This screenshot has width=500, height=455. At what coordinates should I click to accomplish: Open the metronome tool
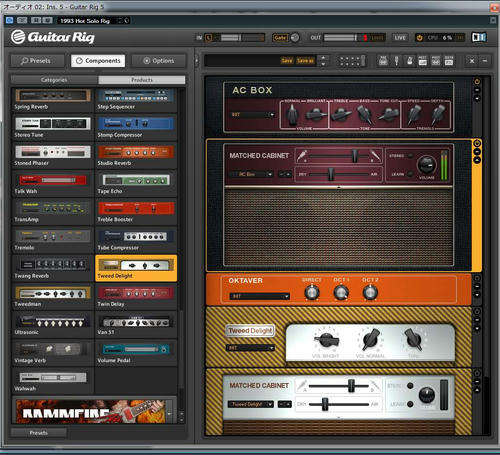click(x=410, y=61)
